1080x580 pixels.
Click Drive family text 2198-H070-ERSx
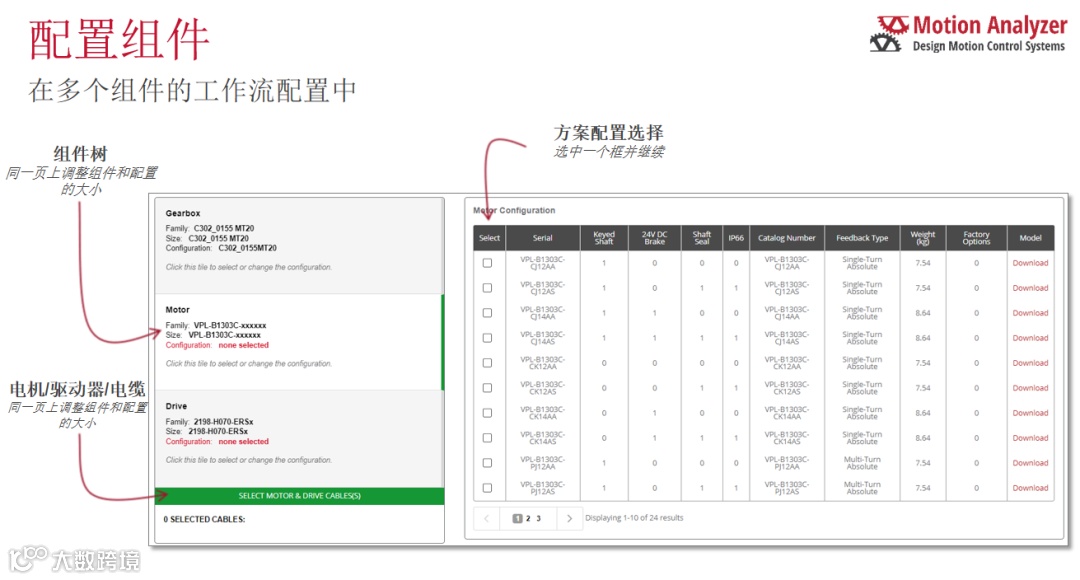(x=223, y=422)
